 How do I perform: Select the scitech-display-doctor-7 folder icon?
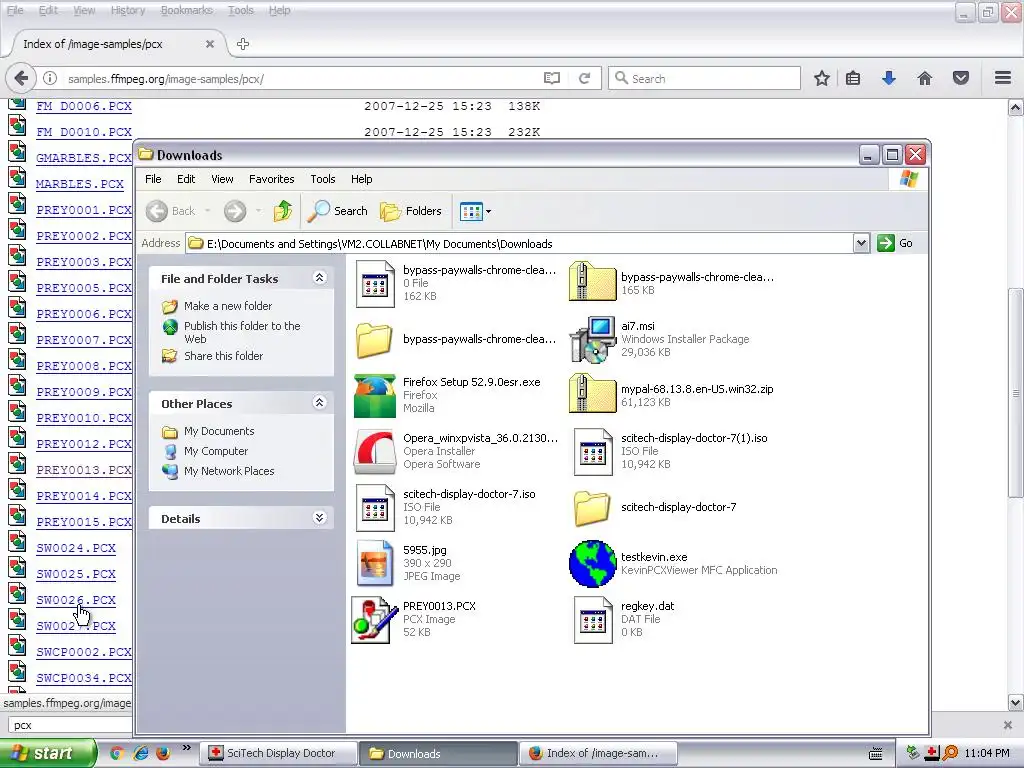click(x=592, y=507)
